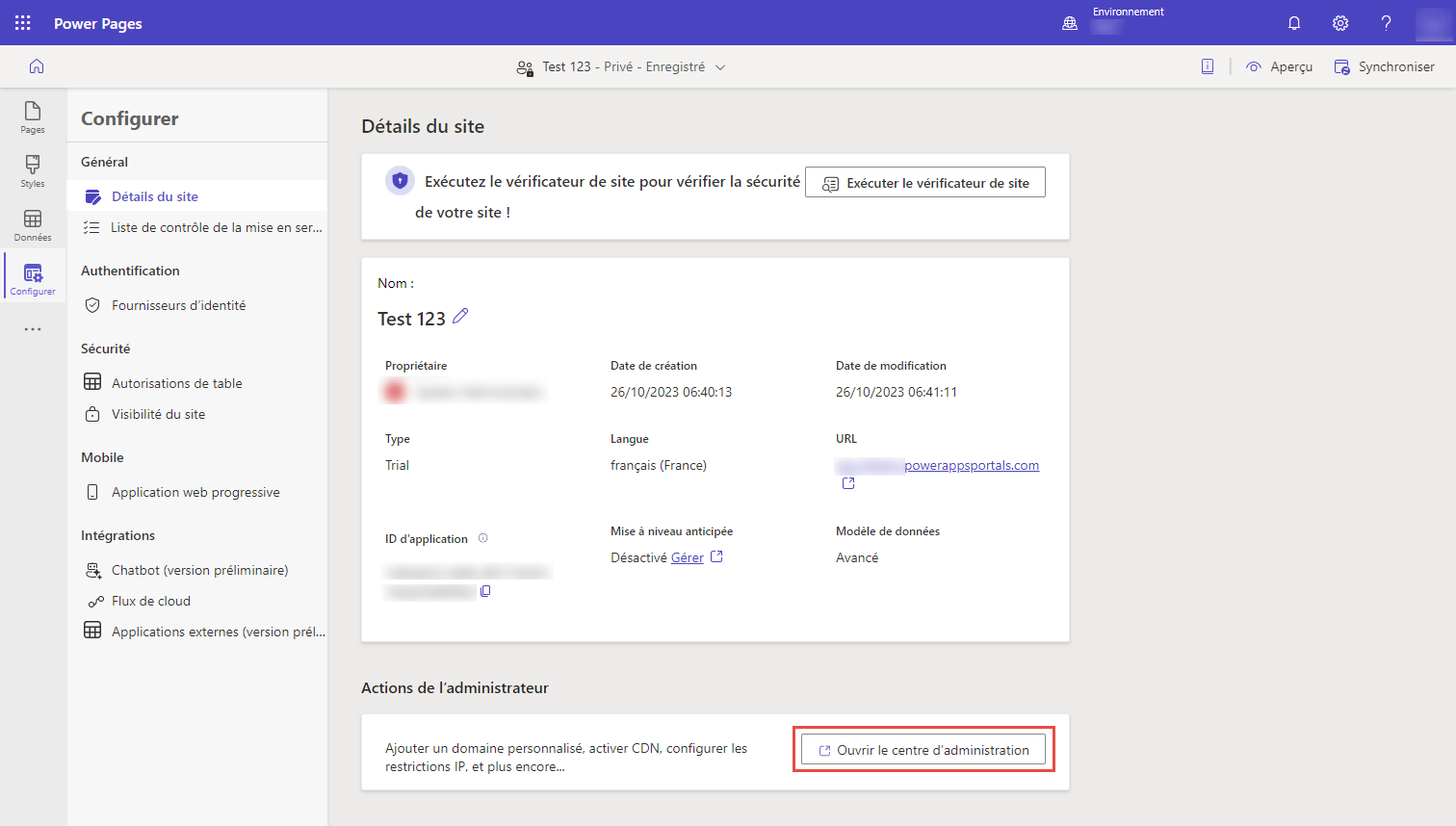
Task: Open the Pages workspace
Action: (33, 117)
